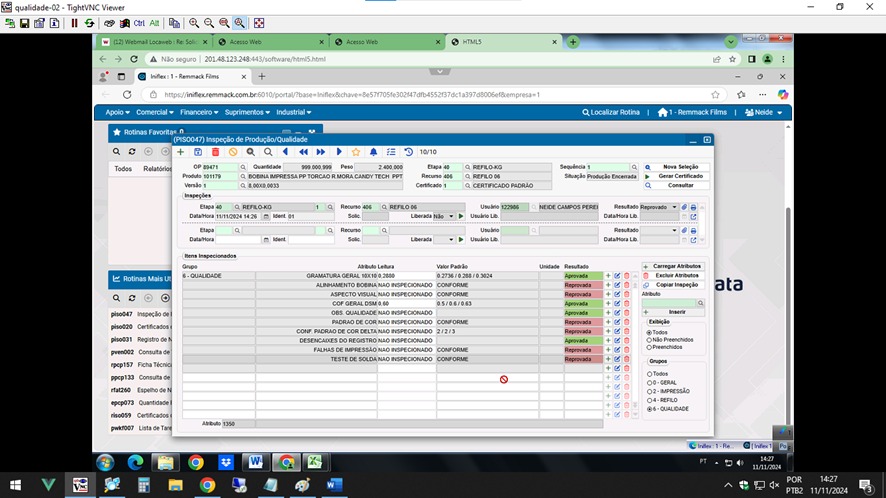The image size is (886, 498).
Task: Delete the record with the red trash icon
Action: tap(215, 152)
